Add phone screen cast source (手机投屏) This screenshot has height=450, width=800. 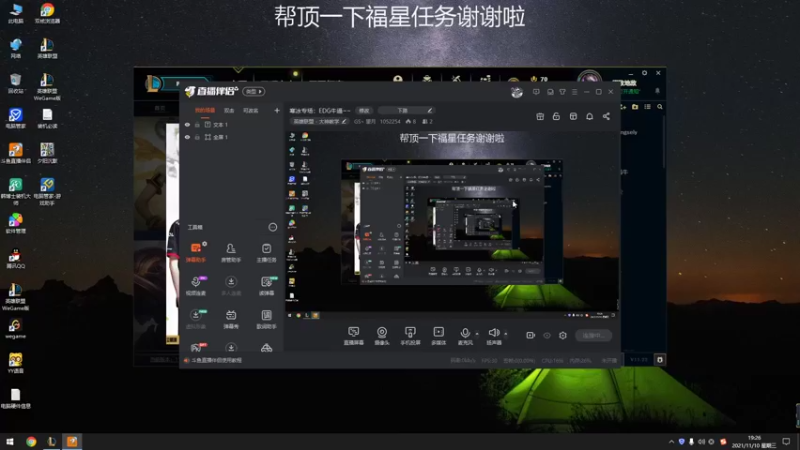pyautogui.click(x=410, y=336)
